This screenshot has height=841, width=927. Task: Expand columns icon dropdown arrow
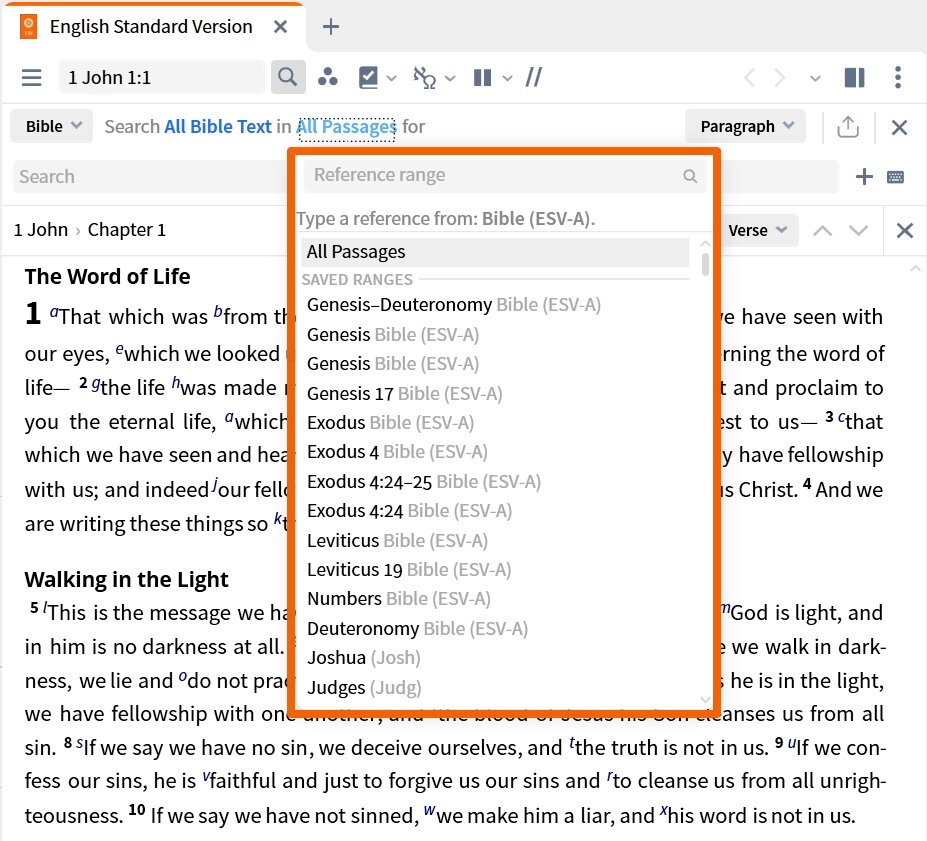(507, 78)
